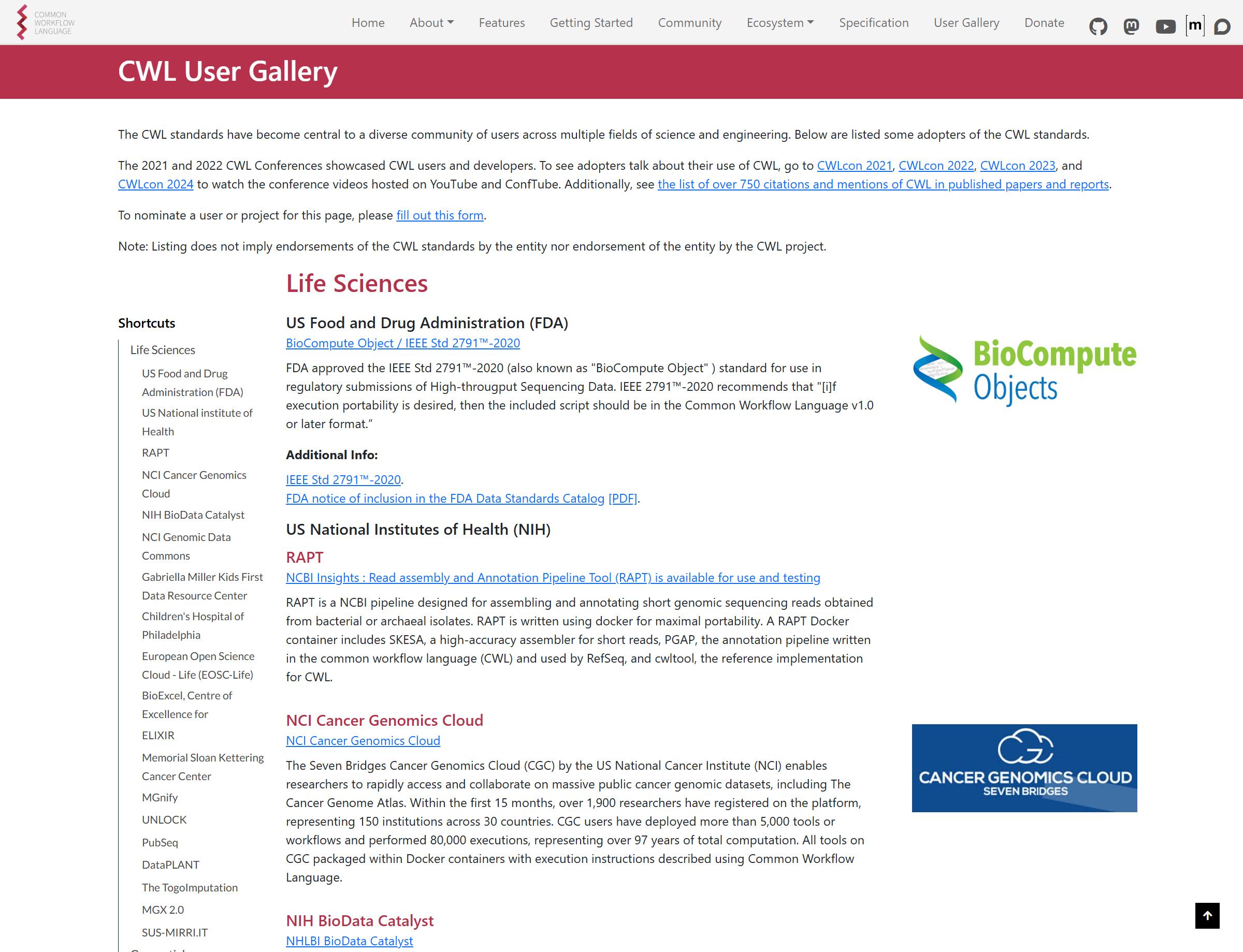Jump to SUS-MIRRI.IT shortcut

(x=175, y=932)
